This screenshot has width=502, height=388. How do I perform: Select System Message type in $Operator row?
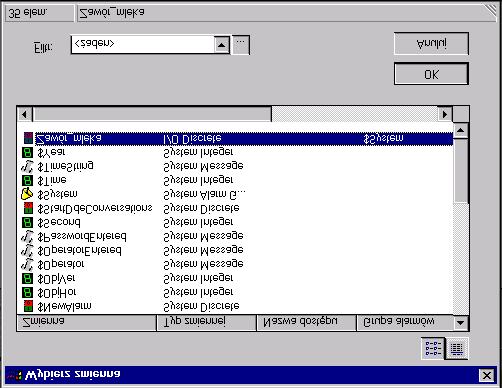[203, 264]
